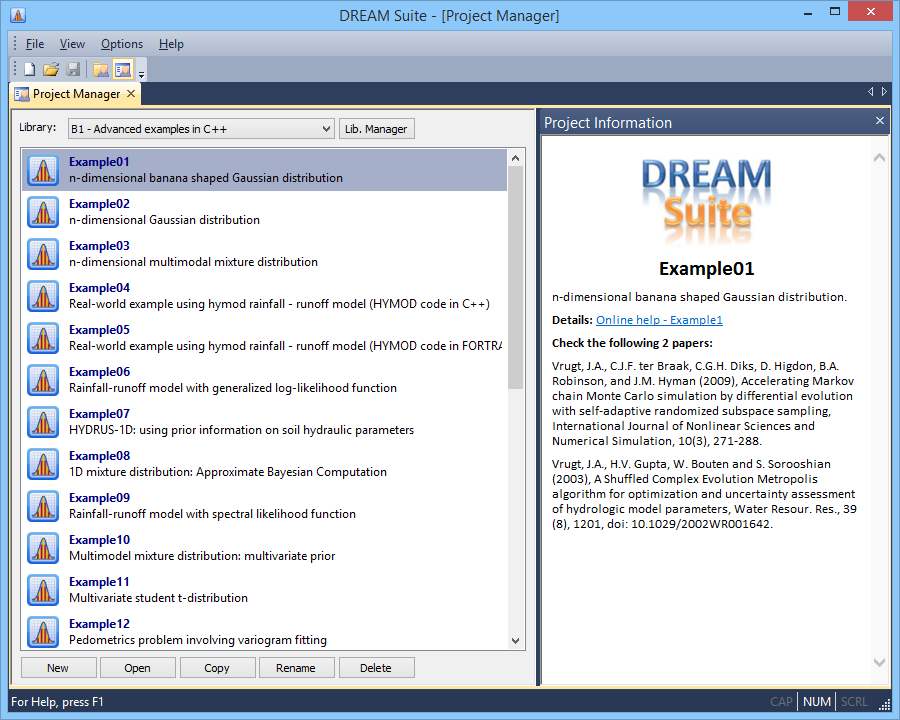Click 'Check the following 2 papers:' text

(x=633, y=343)
